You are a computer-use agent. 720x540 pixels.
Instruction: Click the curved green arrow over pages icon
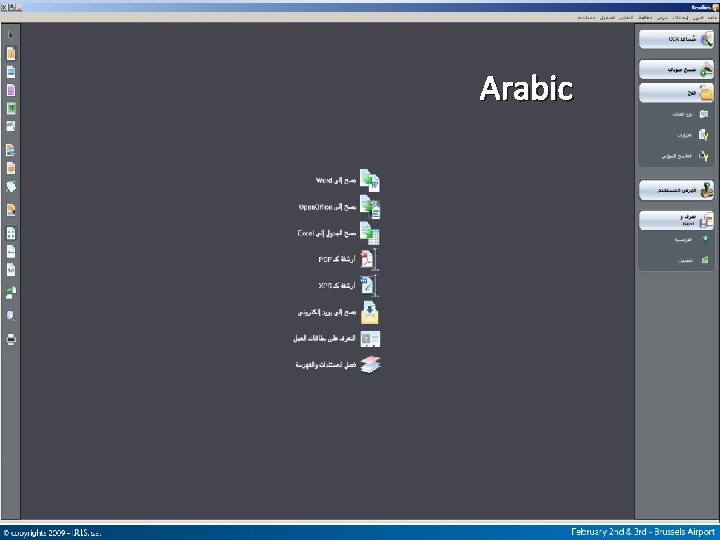coord(11,292)
